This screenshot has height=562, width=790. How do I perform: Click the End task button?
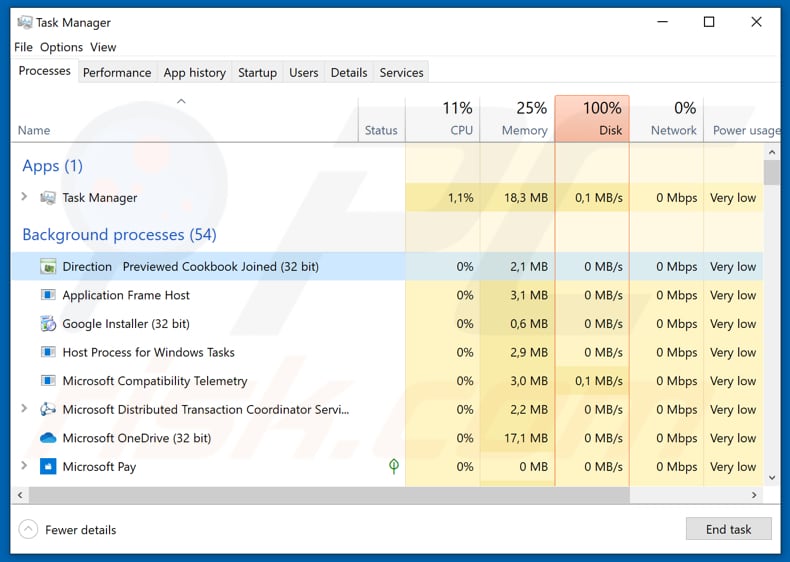point(729,529)
